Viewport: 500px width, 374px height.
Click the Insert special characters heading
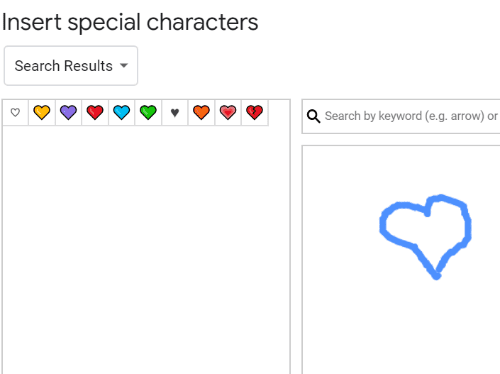pos(130,23)
